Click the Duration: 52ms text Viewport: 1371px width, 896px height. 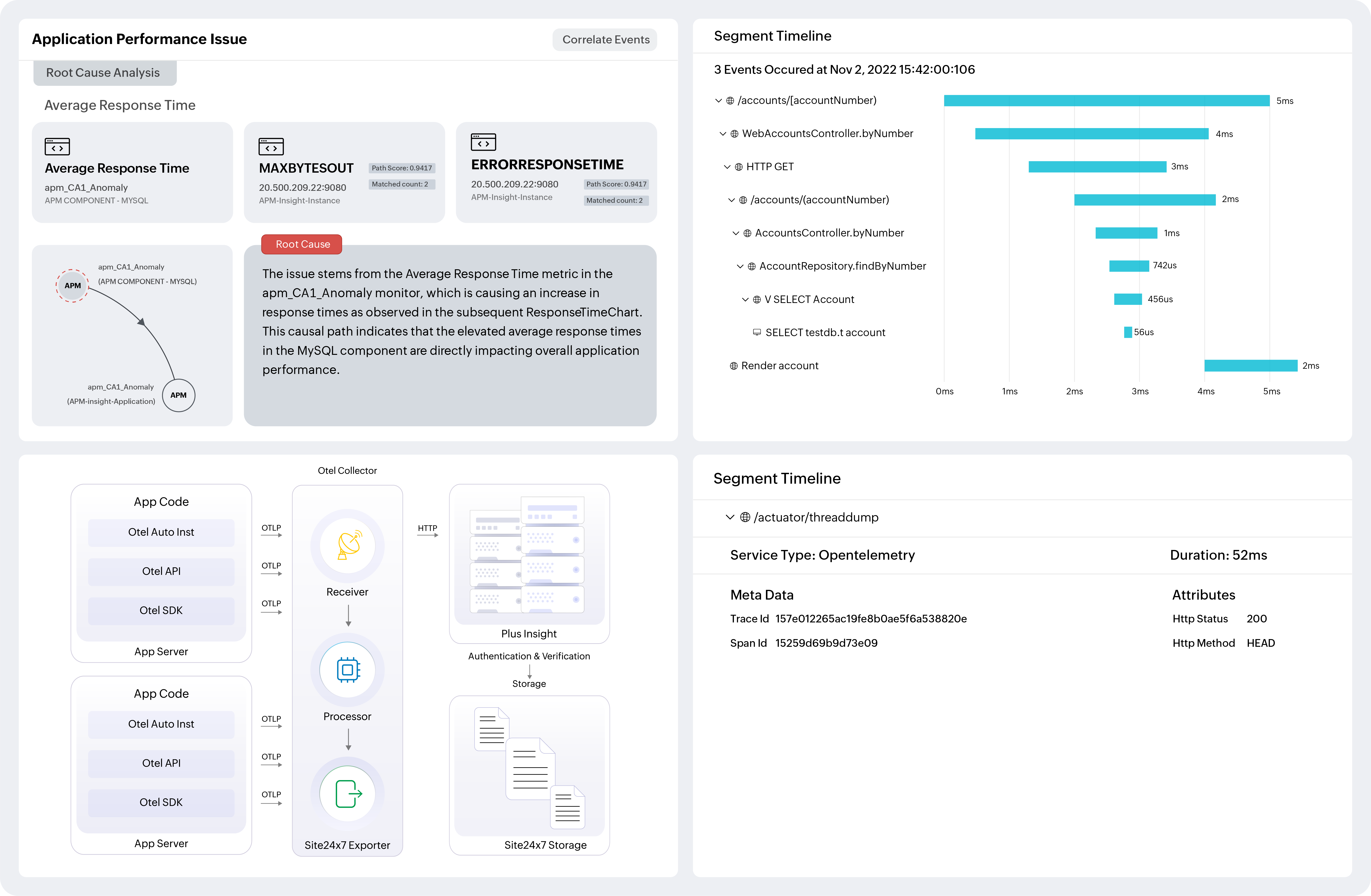(1218, 555)
